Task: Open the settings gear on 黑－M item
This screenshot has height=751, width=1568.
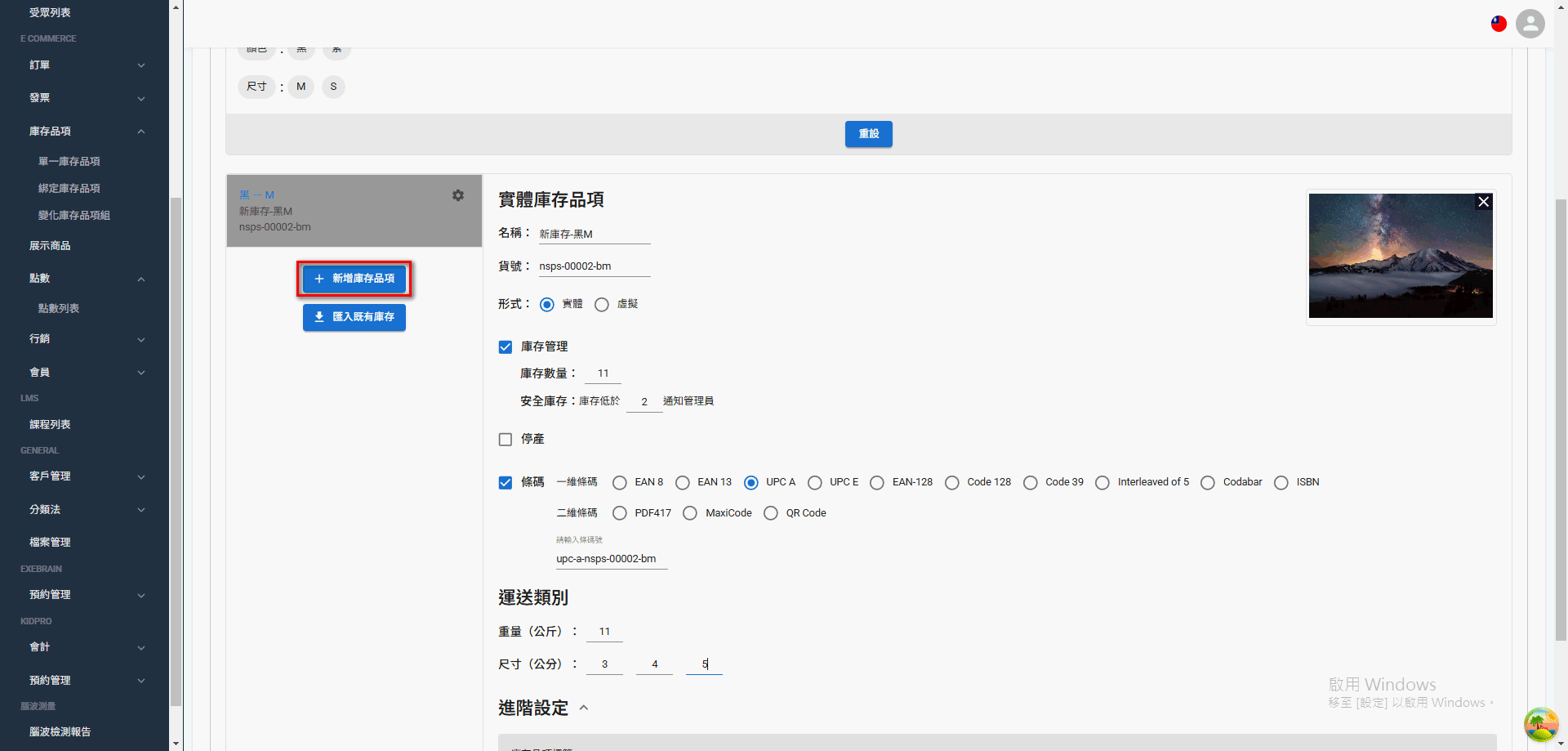Action: (458, 195)
